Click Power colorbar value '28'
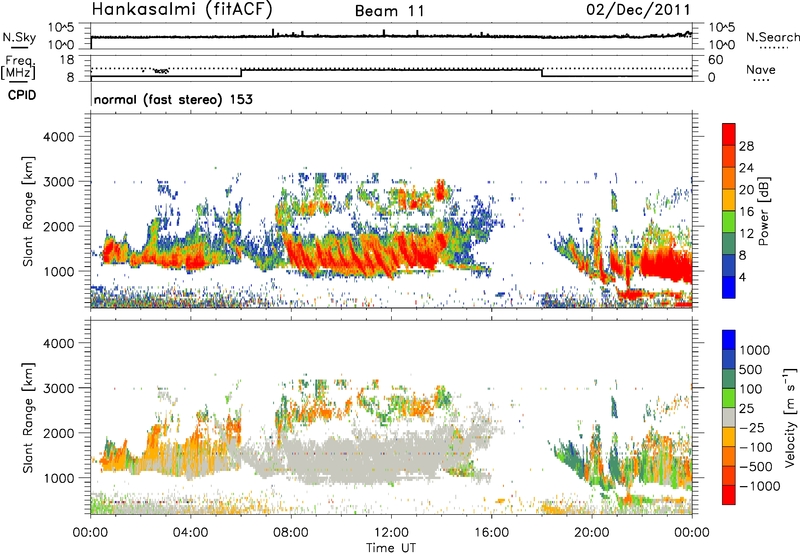Image resolution: width=800 pixels, height=554 pixels. (746, 146)
